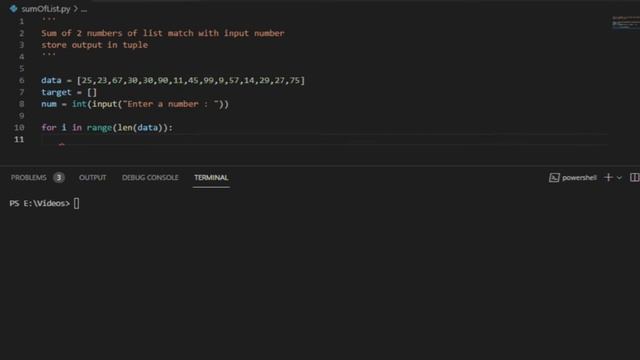The height and width of the screenshot is (360, 640).
Task: Click line number 6 in the gutter
Action: click(21, 80)
